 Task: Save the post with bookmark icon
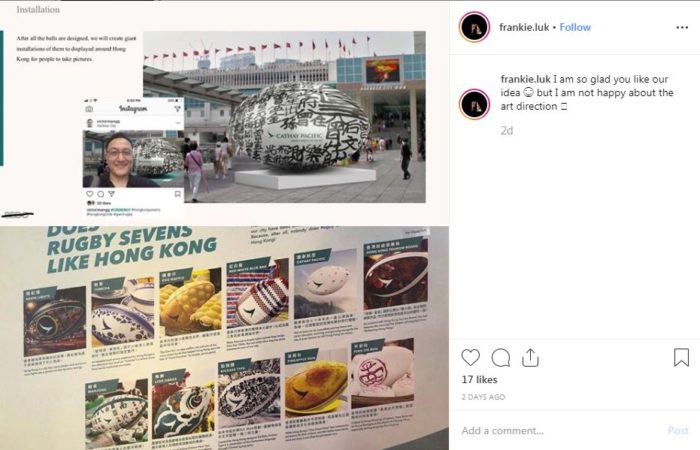tap(681, 358)
